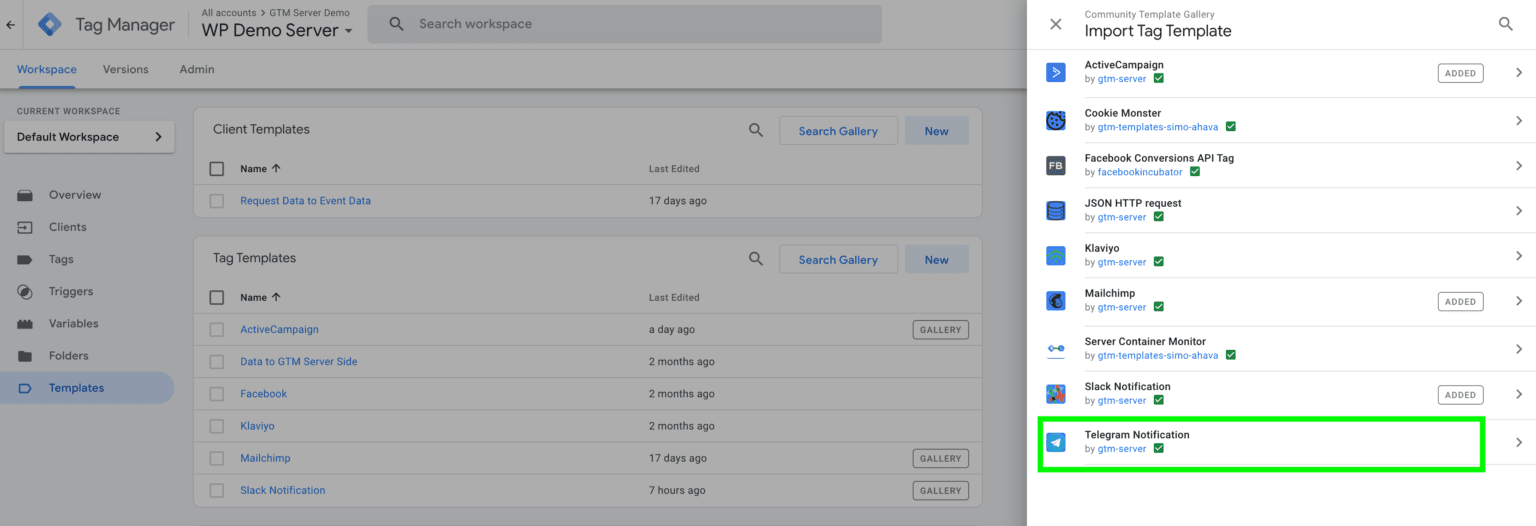
Task: Click Search Gallery in Tag Templates
Action: point(838,260)
